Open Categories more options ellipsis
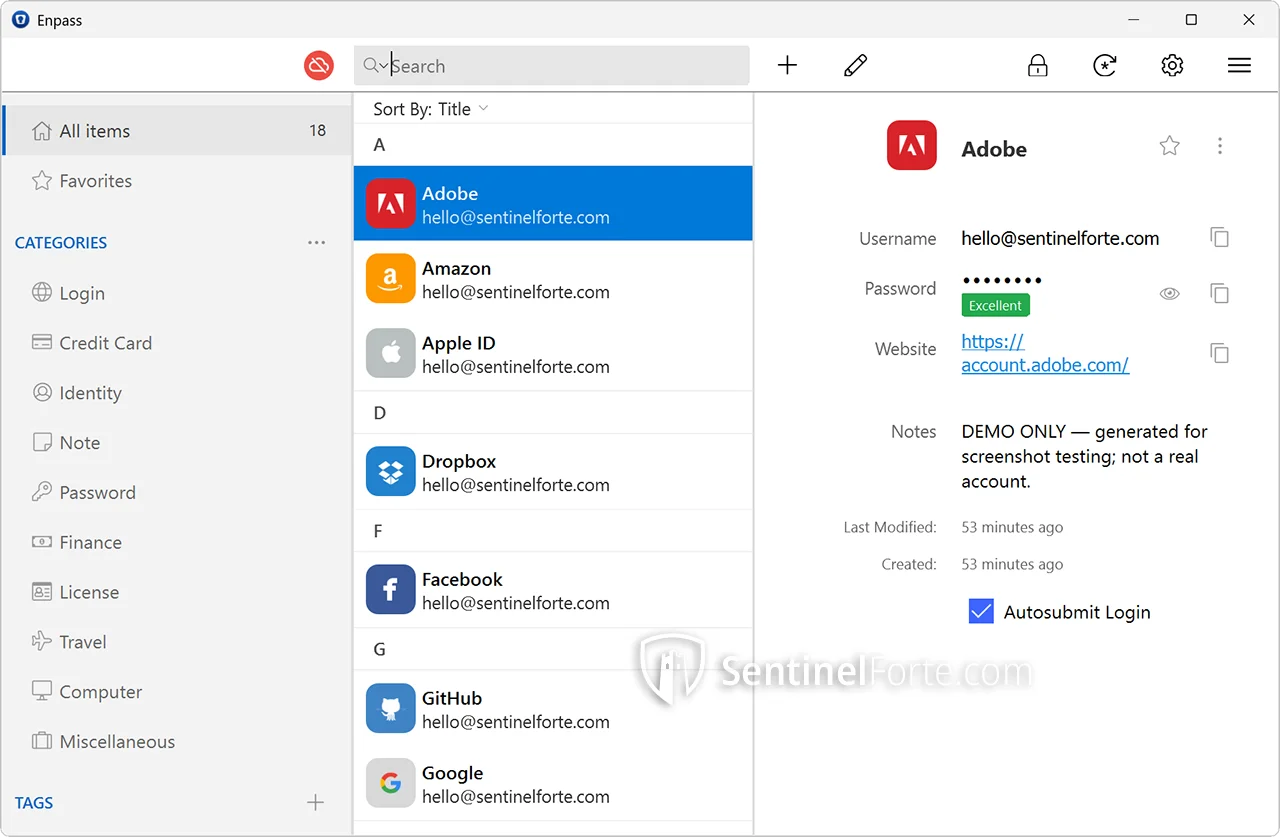Viewport: 1280px width, 837px height. click(x=317, y=242)
